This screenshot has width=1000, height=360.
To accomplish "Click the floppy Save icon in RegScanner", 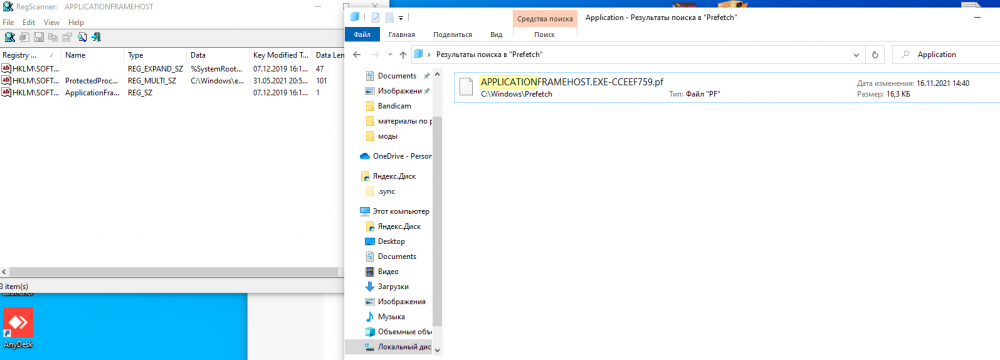I will coord(38,37).
